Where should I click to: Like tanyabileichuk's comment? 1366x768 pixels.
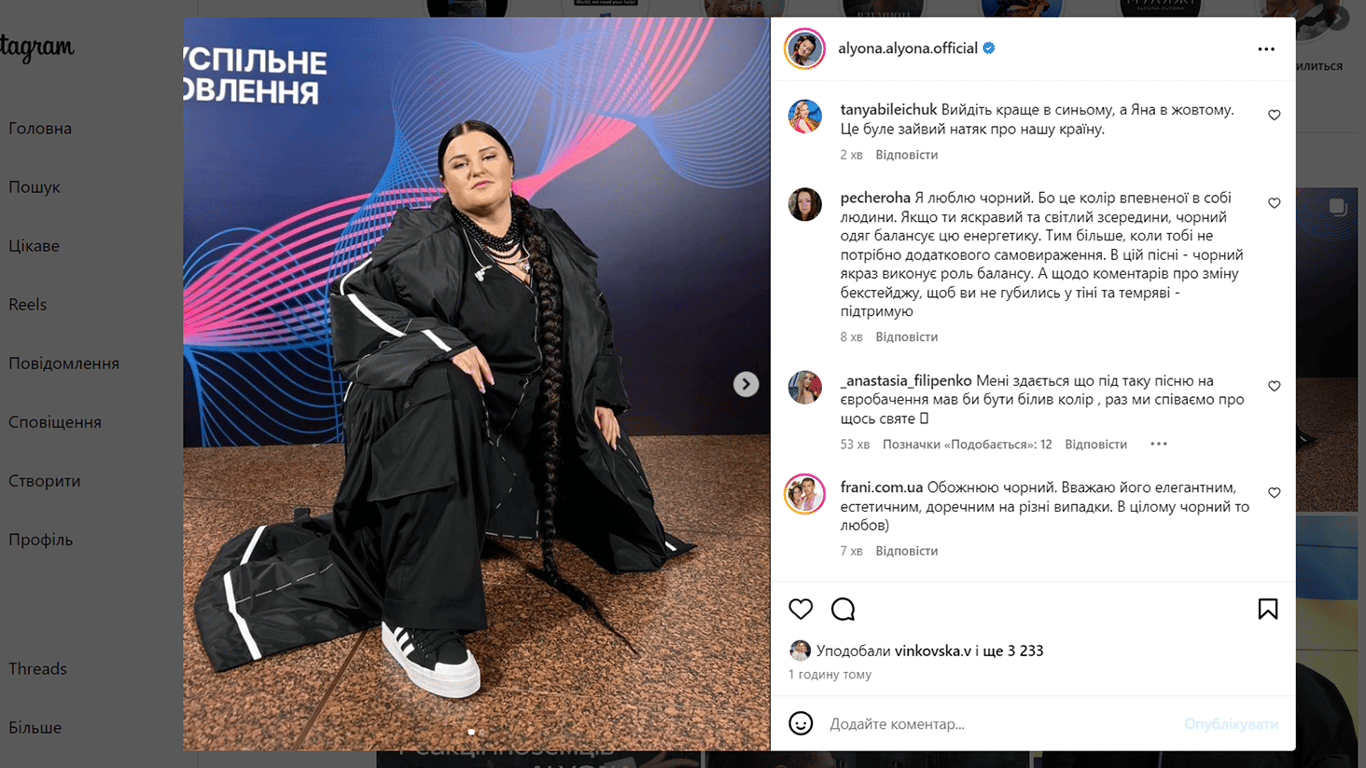click(1274, 115)
